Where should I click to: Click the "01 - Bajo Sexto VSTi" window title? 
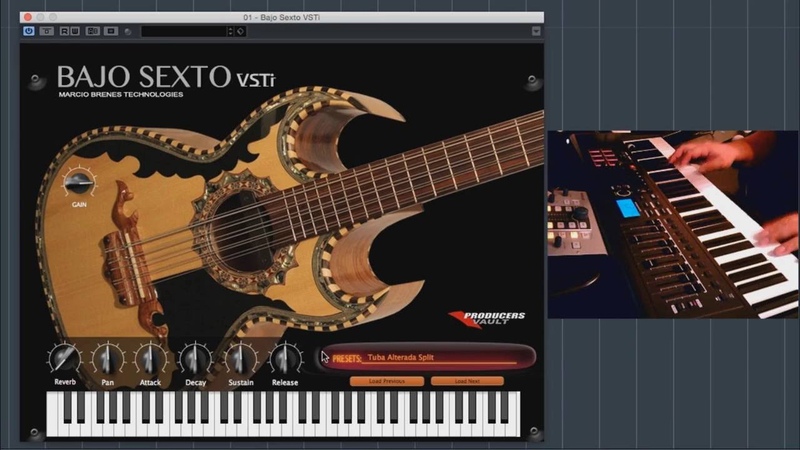281,17
